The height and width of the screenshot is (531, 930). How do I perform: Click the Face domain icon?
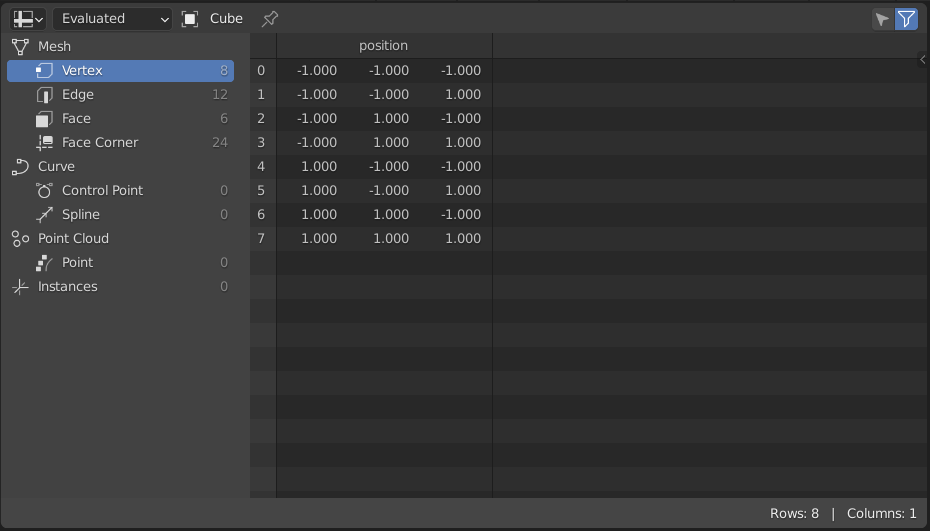click(44, 119)
